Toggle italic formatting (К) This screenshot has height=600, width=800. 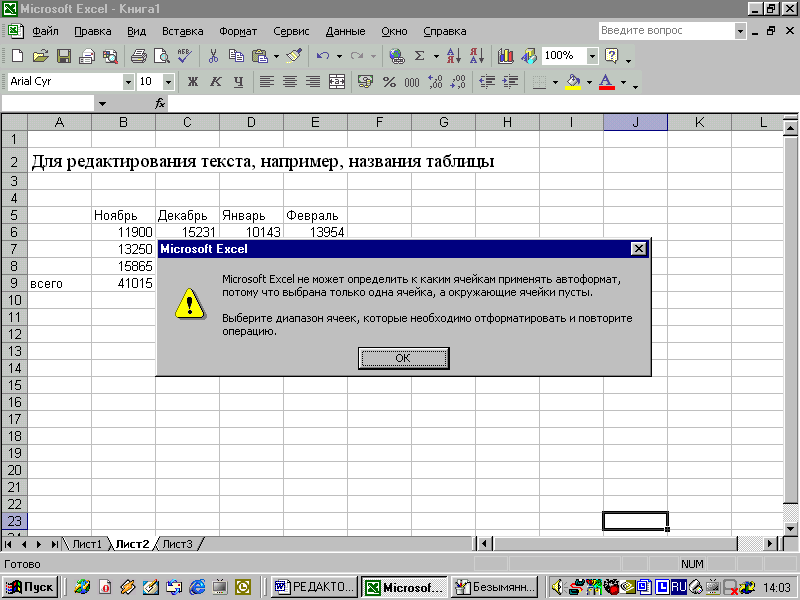coord(216,81)
